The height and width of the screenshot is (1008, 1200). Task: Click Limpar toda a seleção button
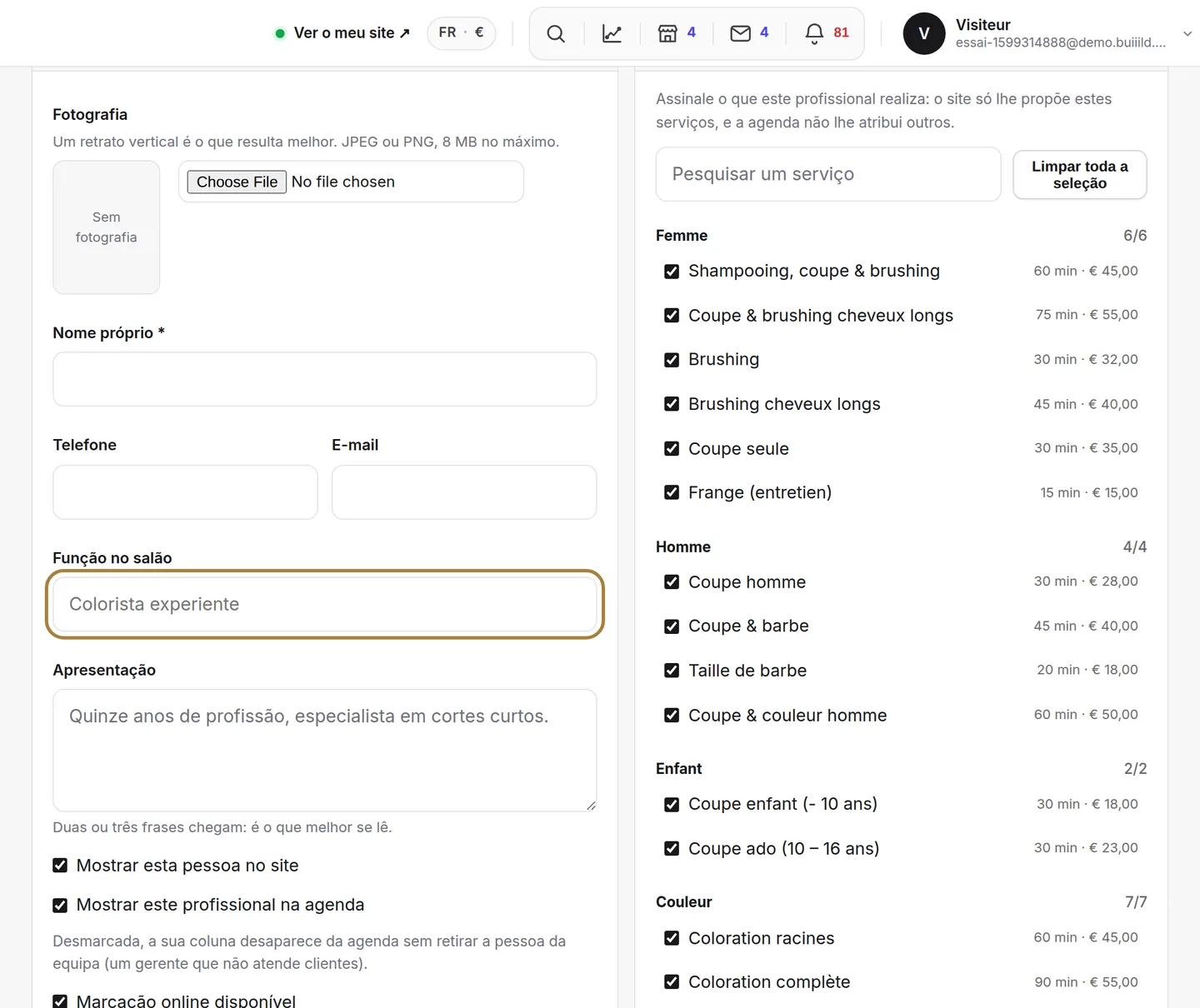(1080, 175)
